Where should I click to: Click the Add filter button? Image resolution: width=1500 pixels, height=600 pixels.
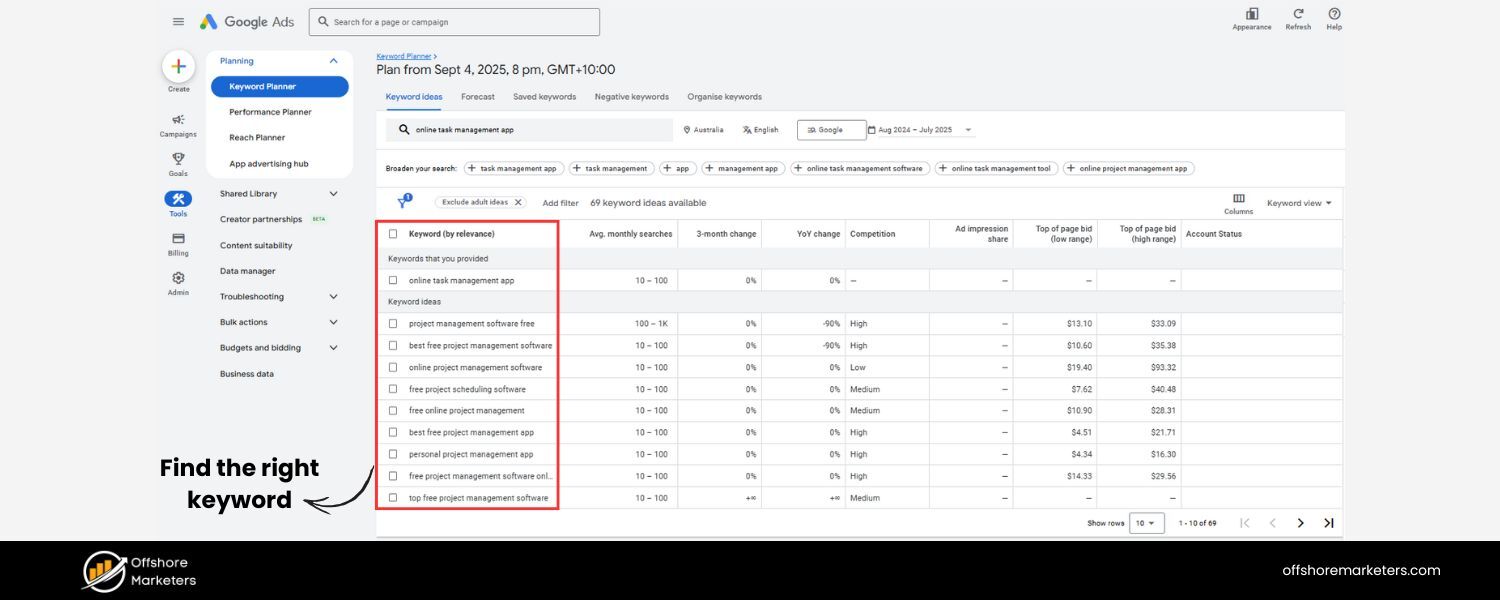pos(560,202)
